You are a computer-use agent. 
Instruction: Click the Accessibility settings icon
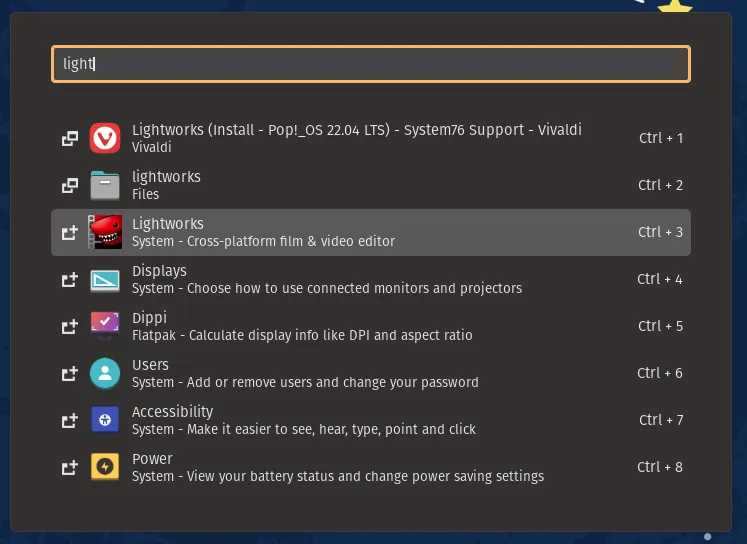tap(105, 420)
